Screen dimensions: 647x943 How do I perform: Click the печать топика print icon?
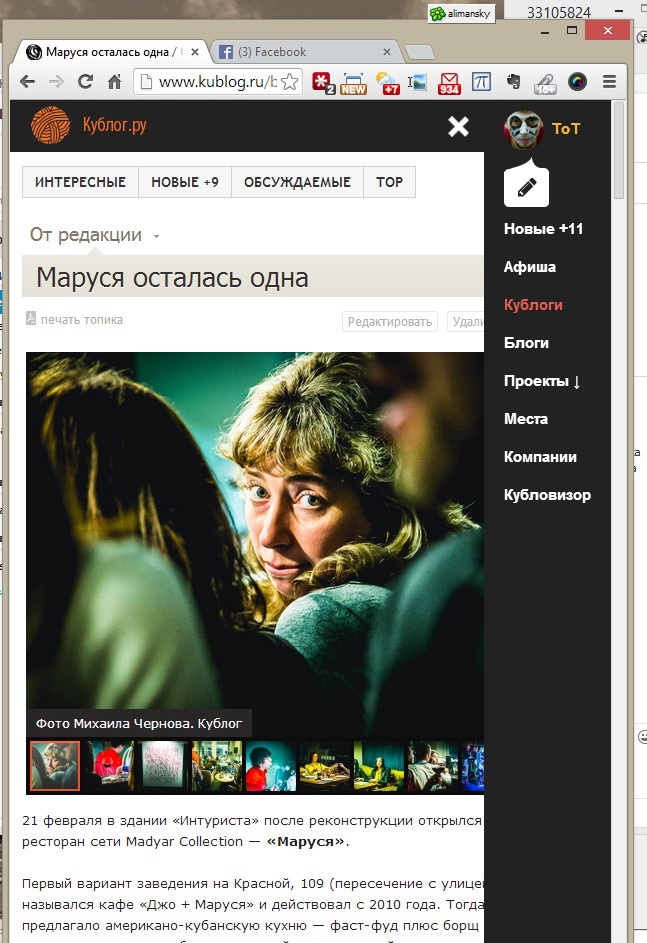(31, 318)
